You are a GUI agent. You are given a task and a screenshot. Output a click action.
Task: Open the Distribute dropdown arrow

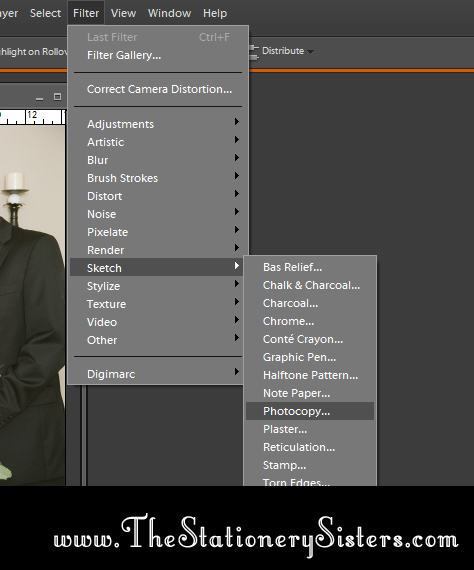(x=310, y=52)
